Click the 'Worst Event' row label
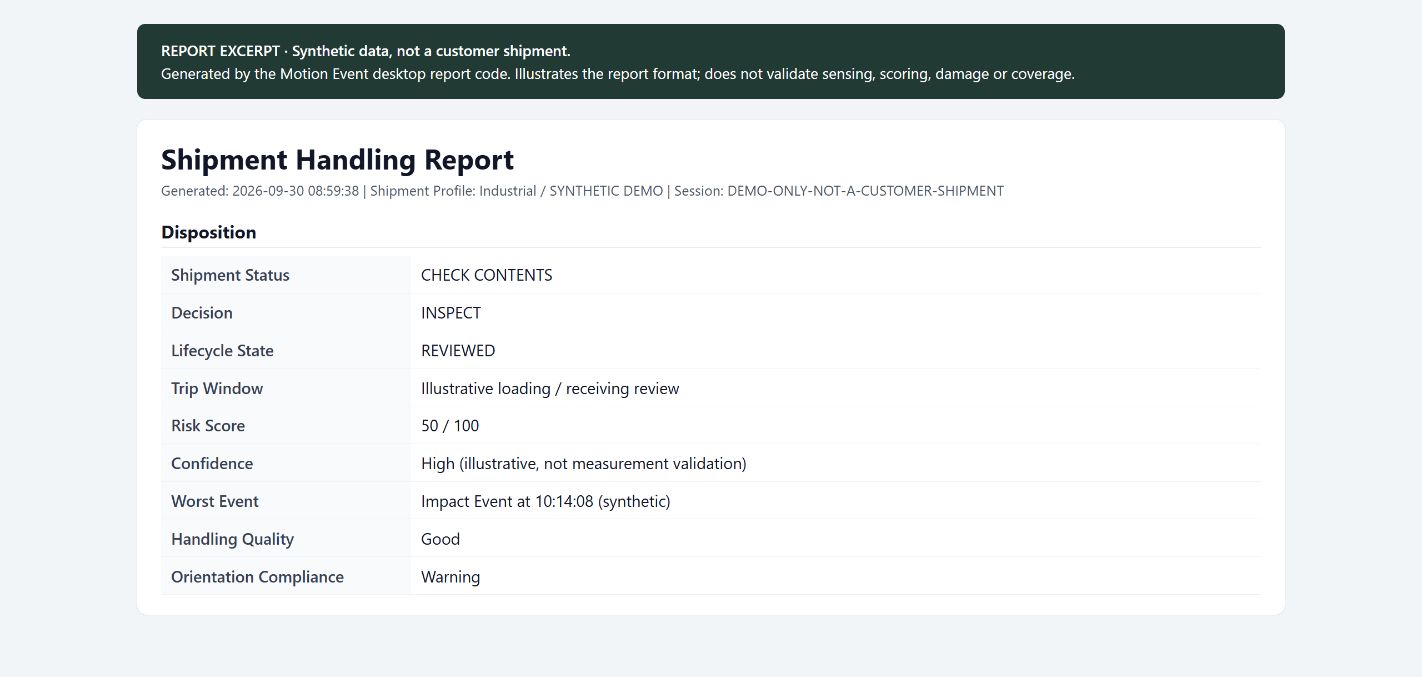Viewport: 1422px width, 677px height. point(215,502)
